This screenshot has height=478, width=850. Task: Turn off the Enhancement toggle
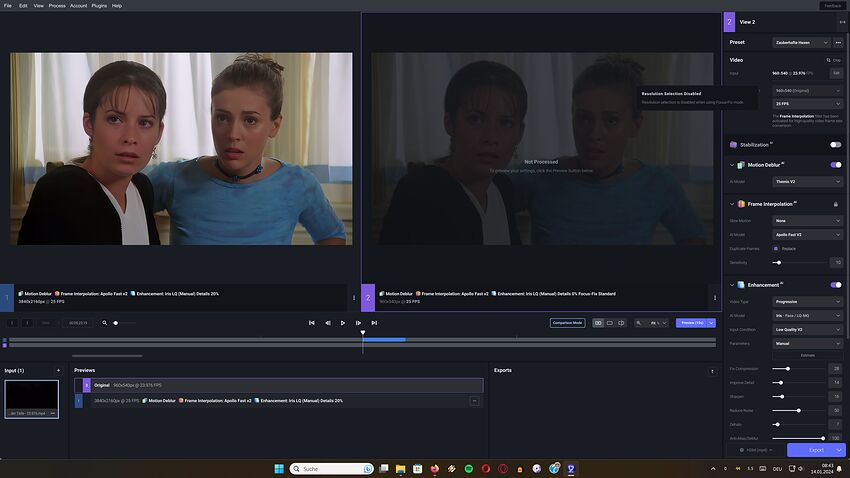(836, 285)
